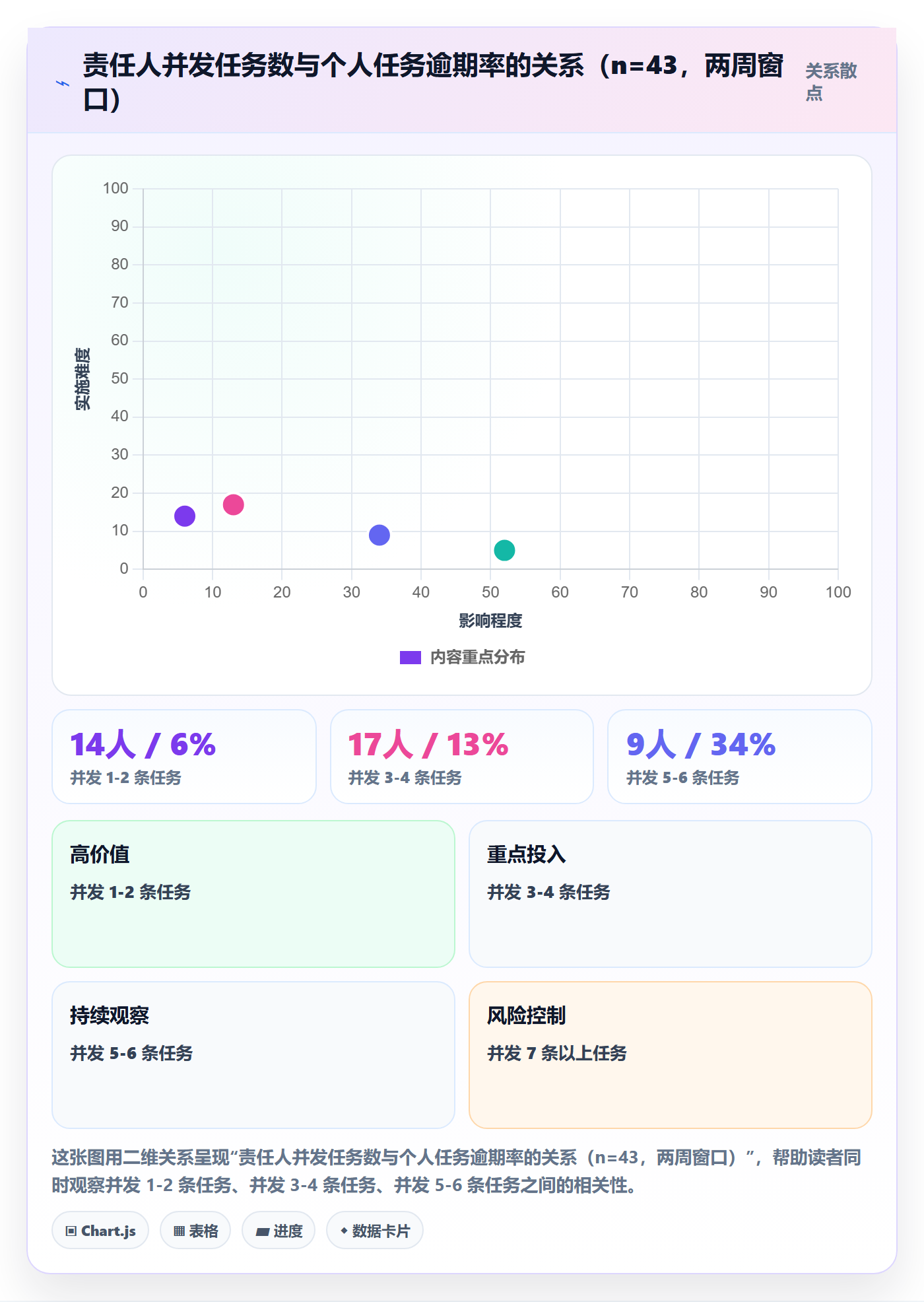Click the 数据卡片 tag chip
This screenshot has height=1302, width=924.
click(x=375, y=1231)
